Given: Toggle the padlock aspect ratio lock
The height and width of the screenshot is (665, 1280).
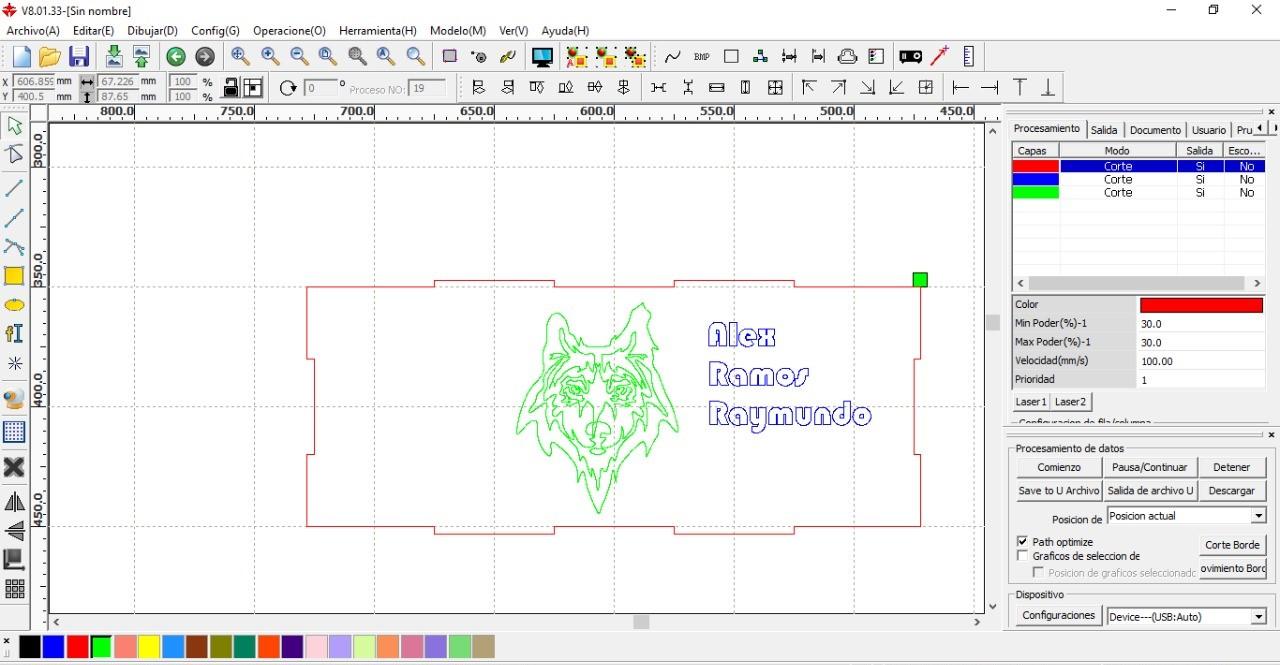Looking at the screenshot, I should (231, 88).
